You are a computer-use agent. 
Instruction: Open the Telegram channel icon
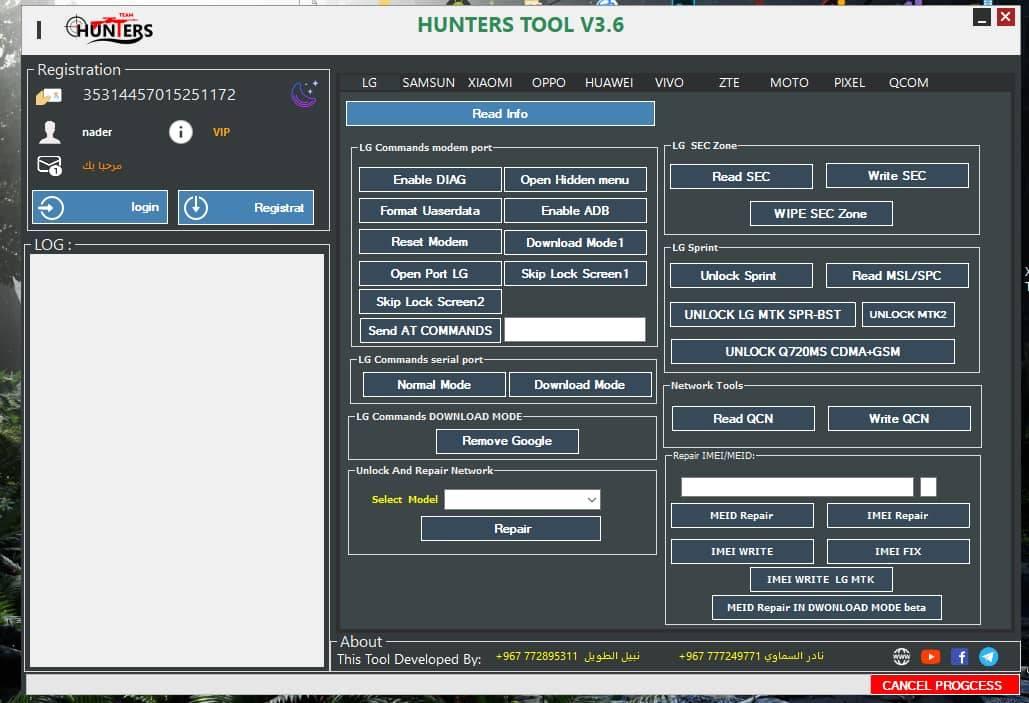click(988, 656)
